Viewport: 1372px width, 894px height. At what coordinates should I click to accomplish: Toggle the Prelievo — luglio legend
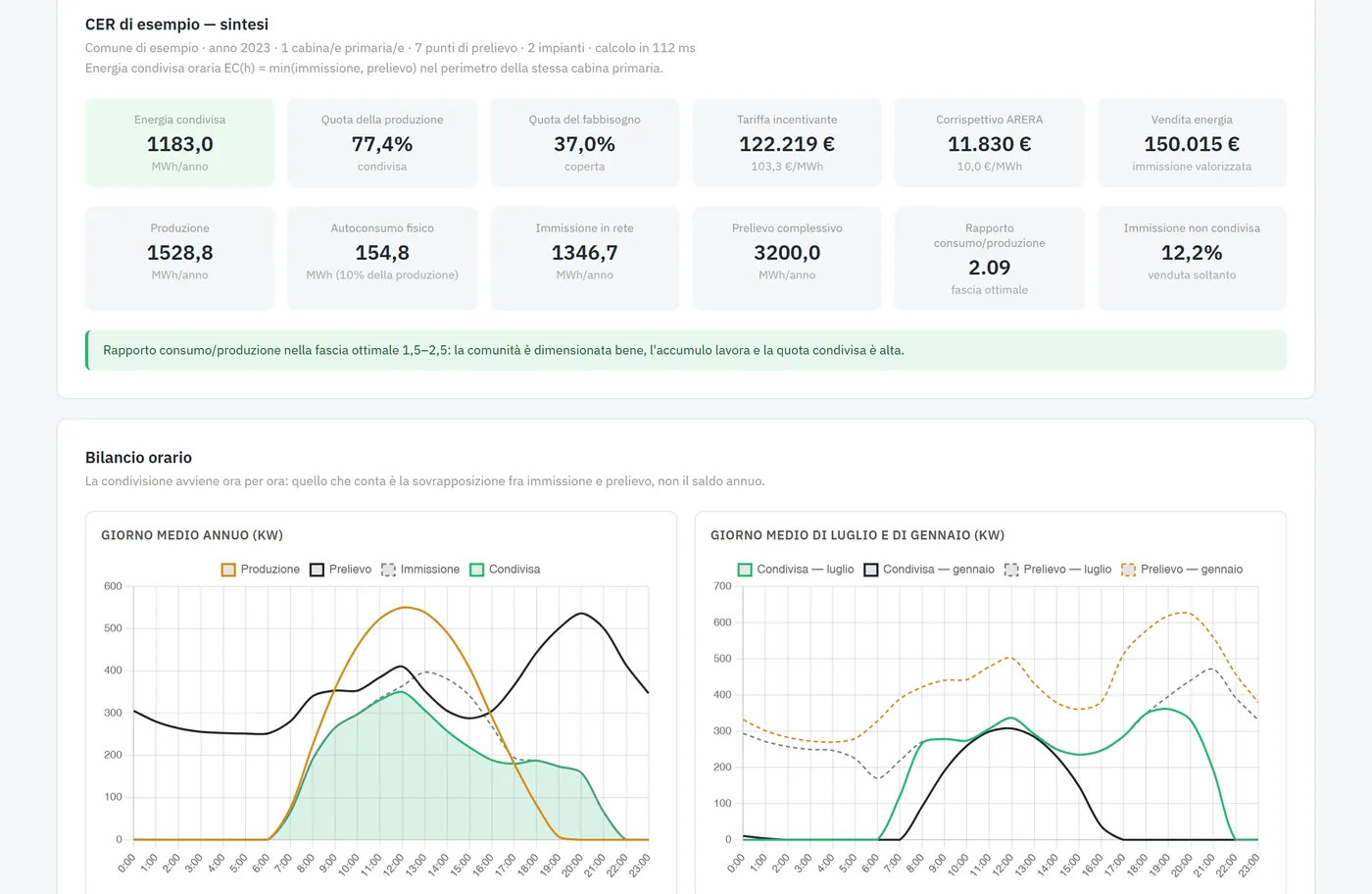coord(1058,570)
